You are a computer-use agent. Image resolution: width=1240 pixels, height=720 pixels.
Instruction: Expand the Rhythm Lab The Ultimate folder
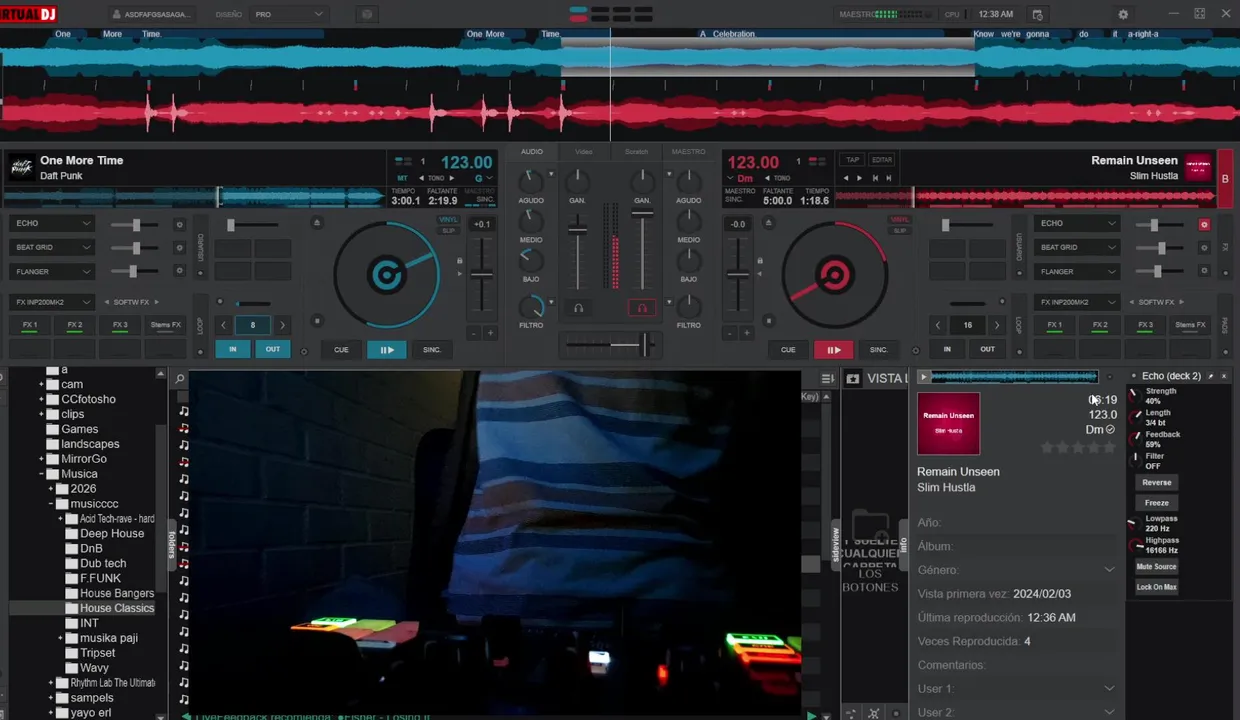[x=51, y=683]
